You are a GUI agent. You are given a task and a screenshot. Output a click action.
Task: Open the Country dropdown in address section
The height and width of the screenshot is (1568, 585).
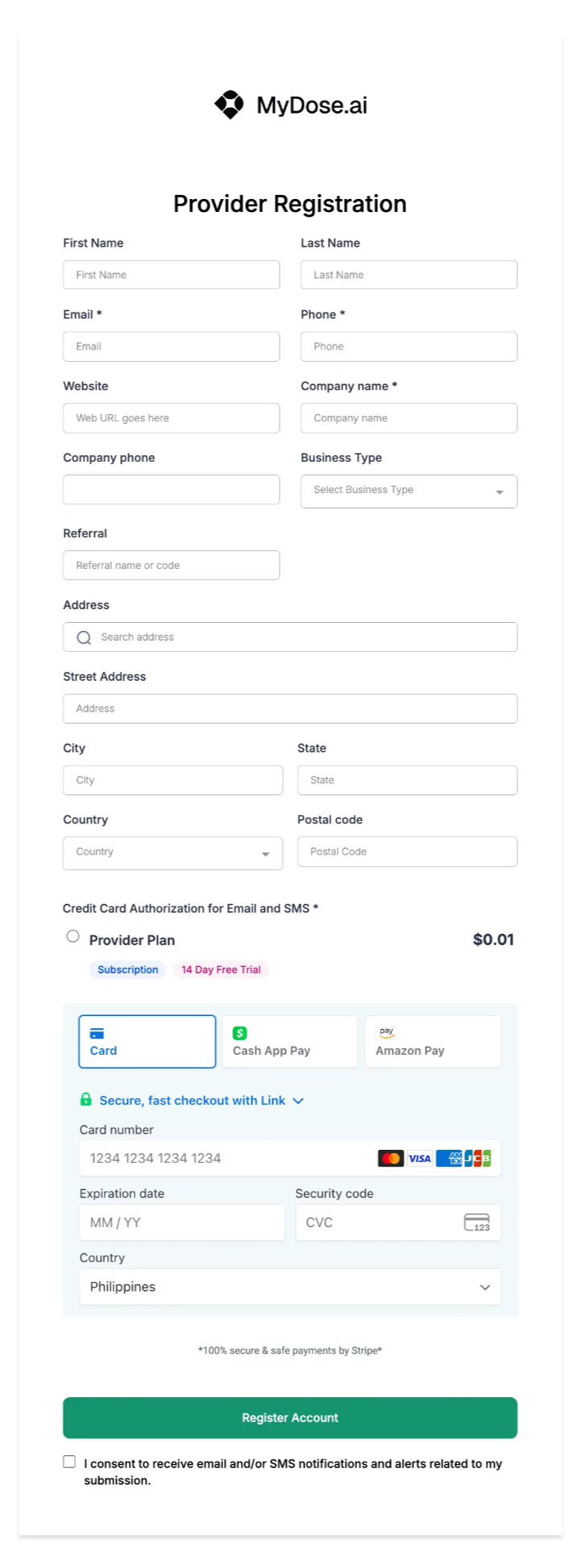tap(172, 852)
